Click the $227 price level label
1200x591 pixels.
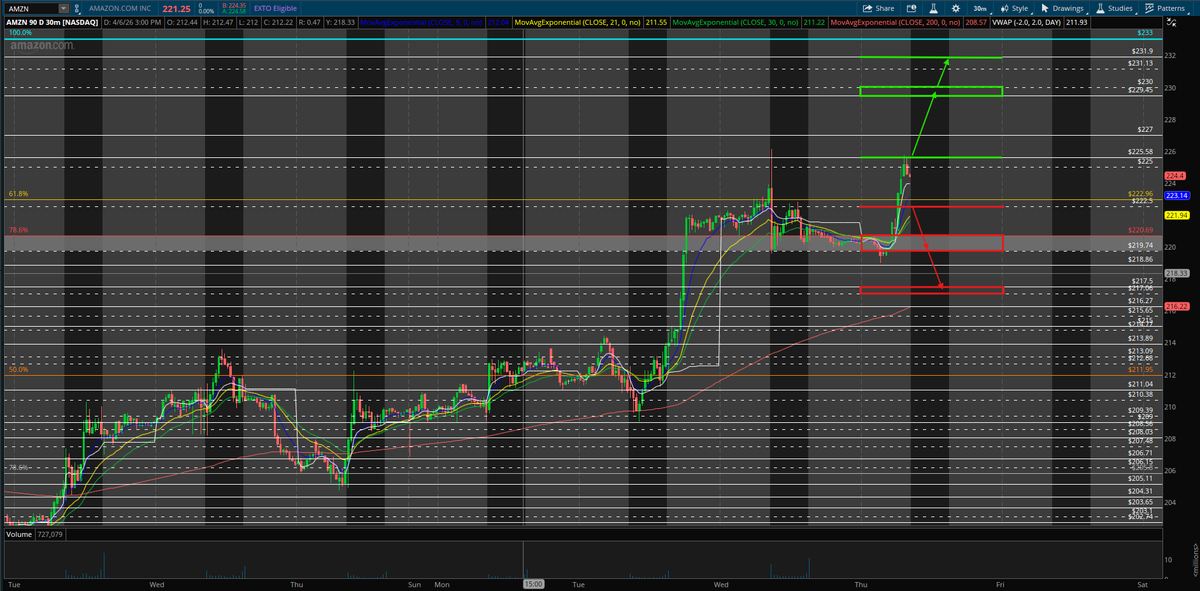1145,129
